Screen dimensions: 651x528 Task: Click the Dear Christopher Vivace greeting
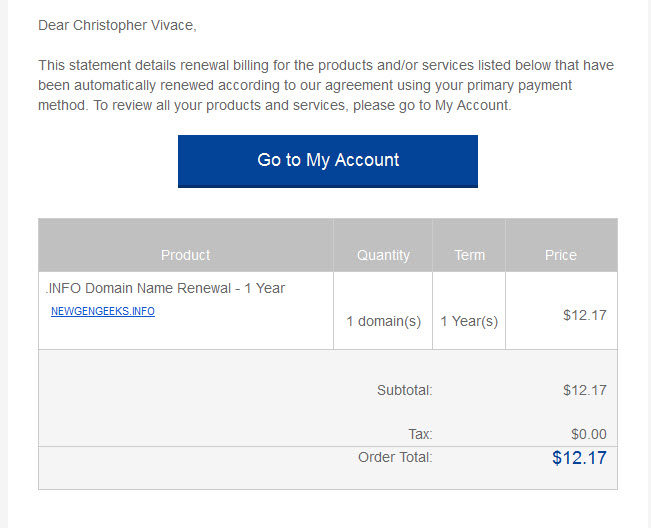click(x=117, y=25)
